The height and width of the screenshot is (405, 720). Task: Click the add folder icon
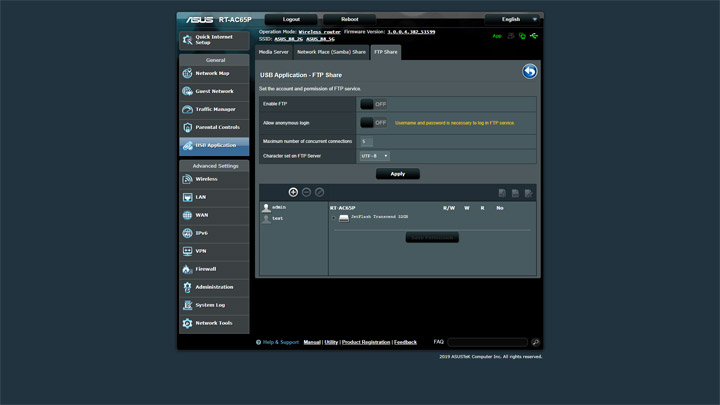tap(502, 193)
